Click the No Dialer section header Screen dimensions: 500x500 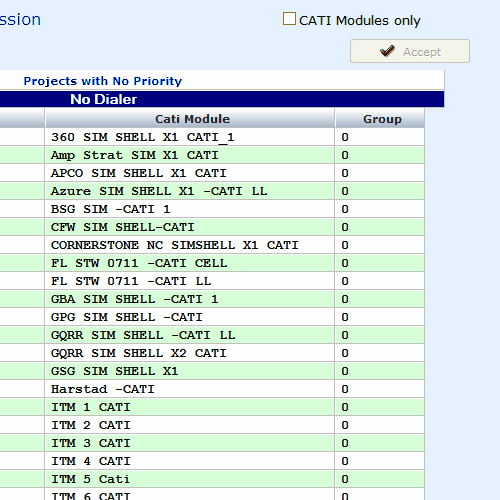[x=222, y=99]
